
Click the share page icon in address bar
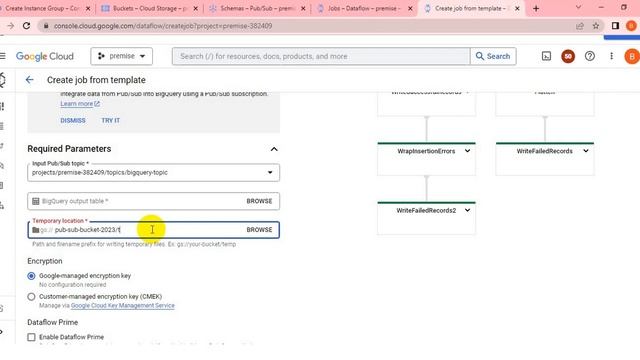tap(580, 26)
